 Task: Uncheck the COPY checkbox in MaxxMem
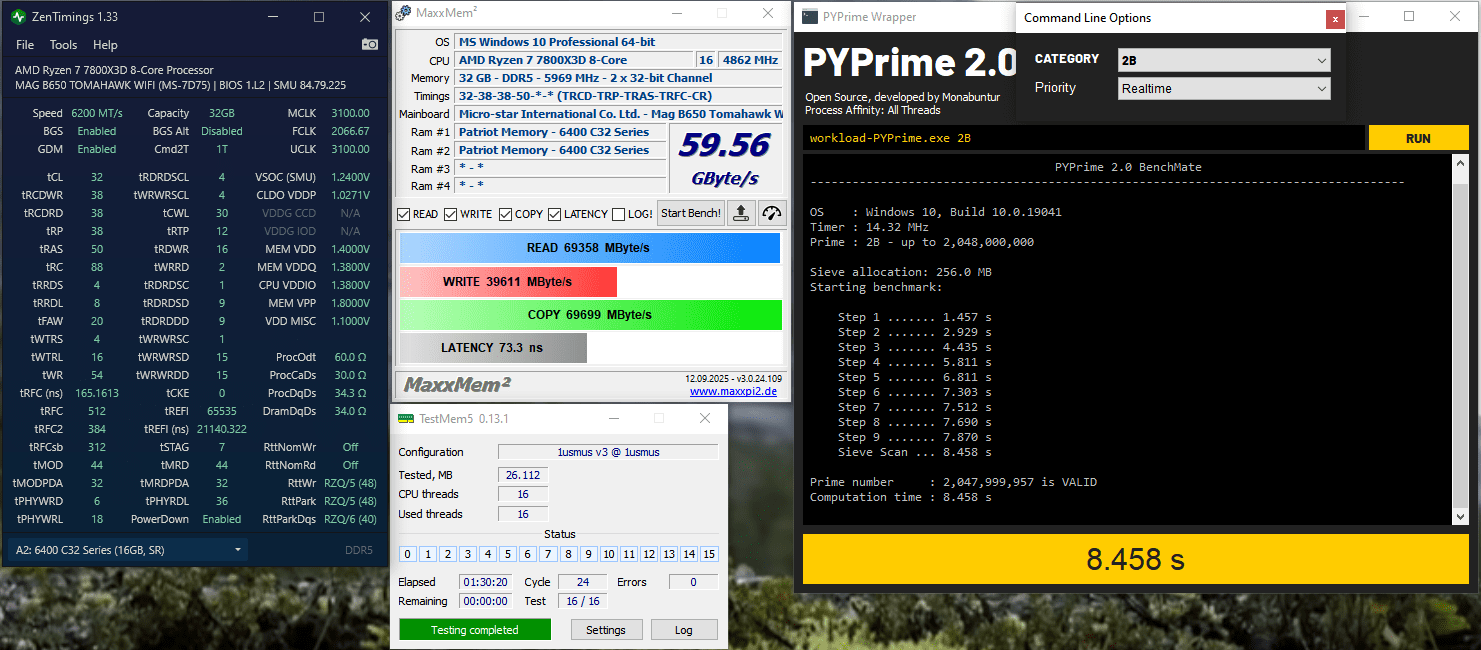coord(506,214)
